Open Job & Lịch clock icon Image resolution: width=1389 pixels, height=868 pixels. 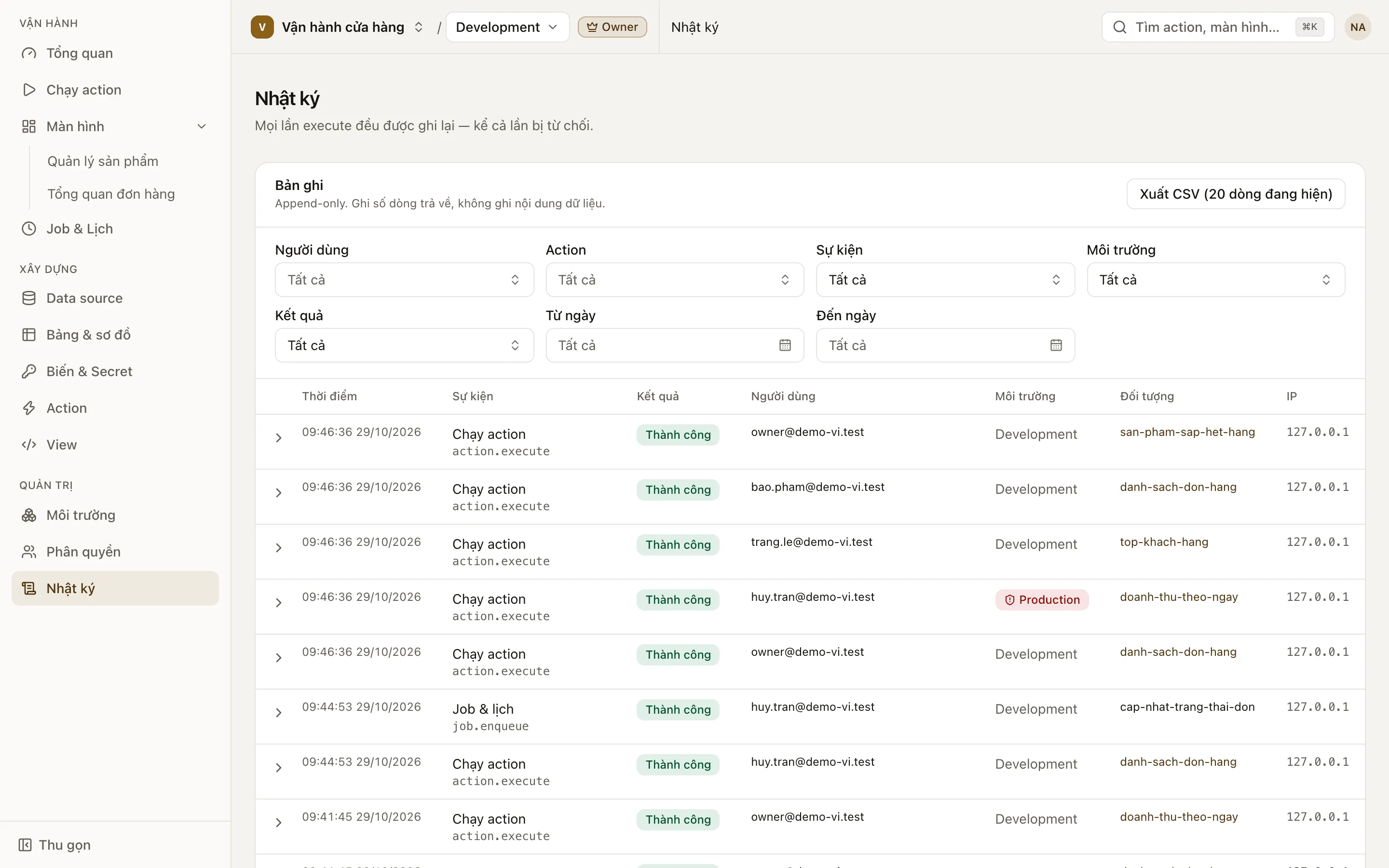coord(29,229)
